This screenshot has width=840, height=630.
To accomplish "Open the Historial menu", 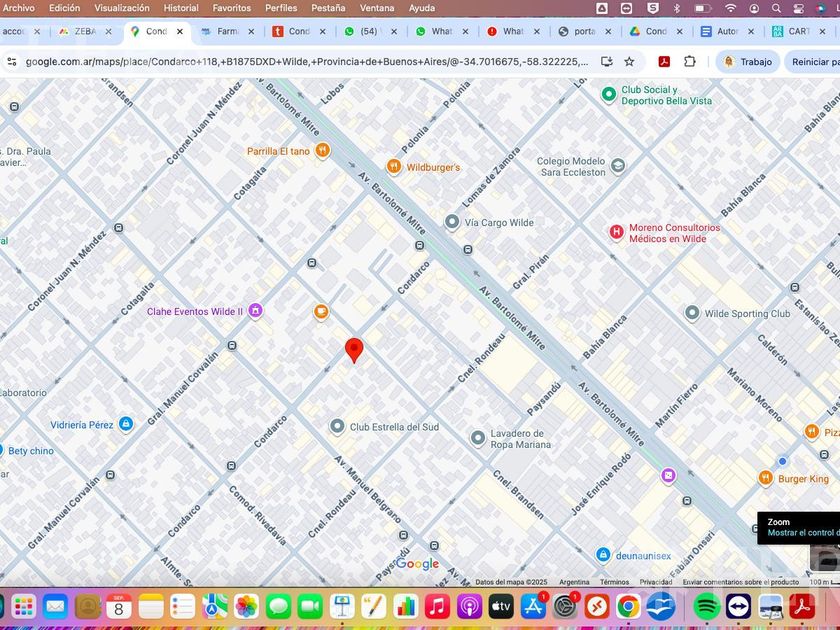I will tap(181, 8).
